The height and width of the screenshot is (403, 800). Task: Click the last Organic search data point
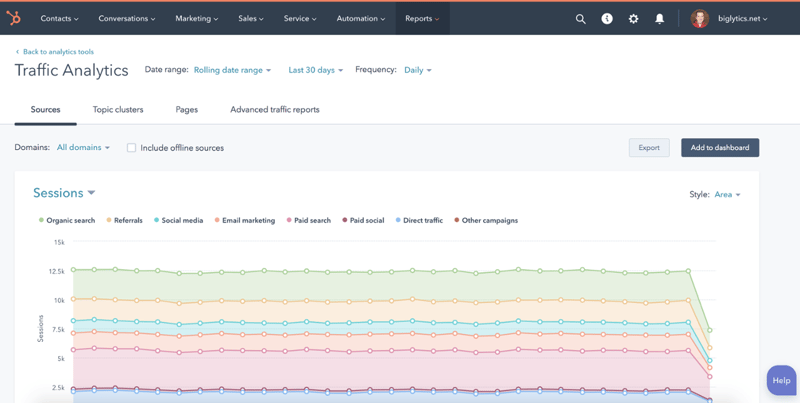[x=709, y=331]
